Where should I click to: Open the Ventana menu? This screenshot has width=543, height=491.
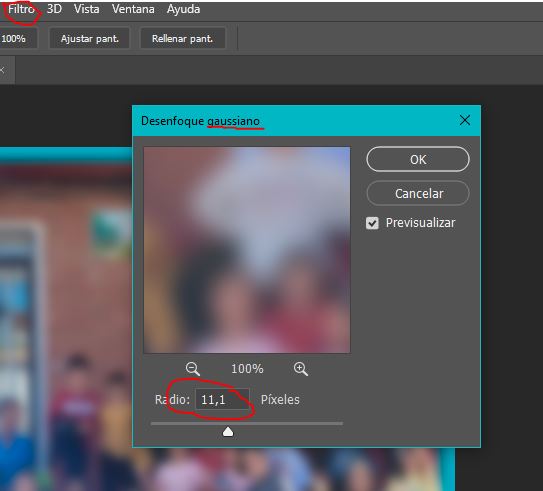pyautogui.click(x=133, y=9)
